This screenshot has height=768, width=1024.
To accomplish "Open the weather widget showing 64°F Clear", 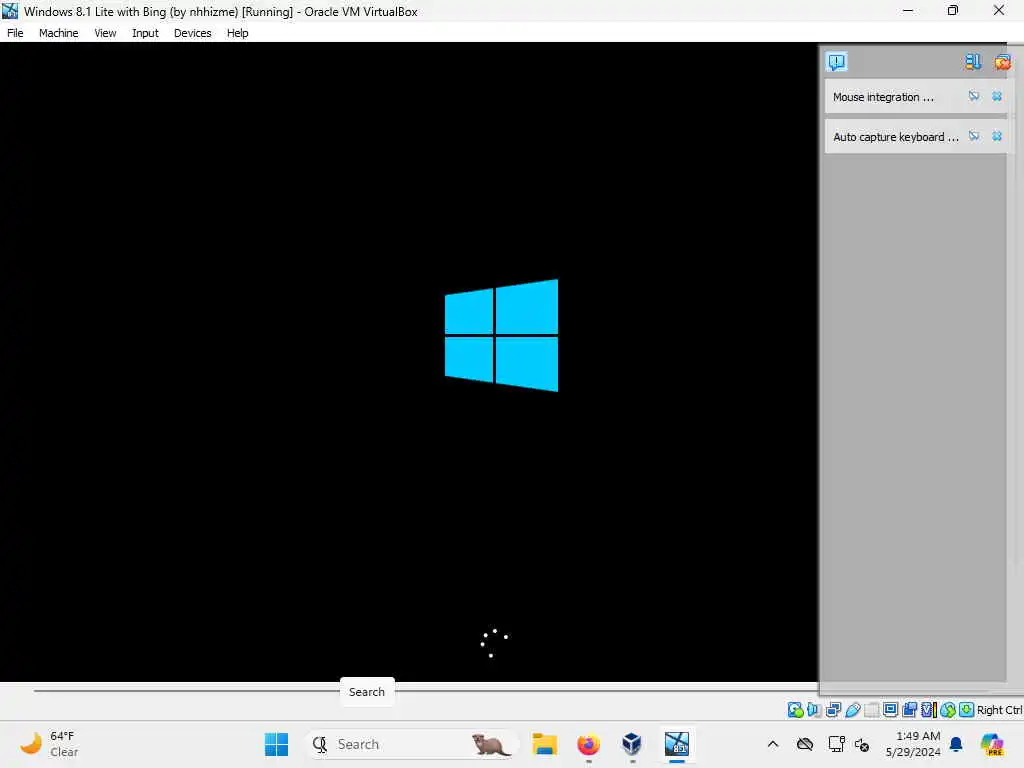I will pos(49,744).
